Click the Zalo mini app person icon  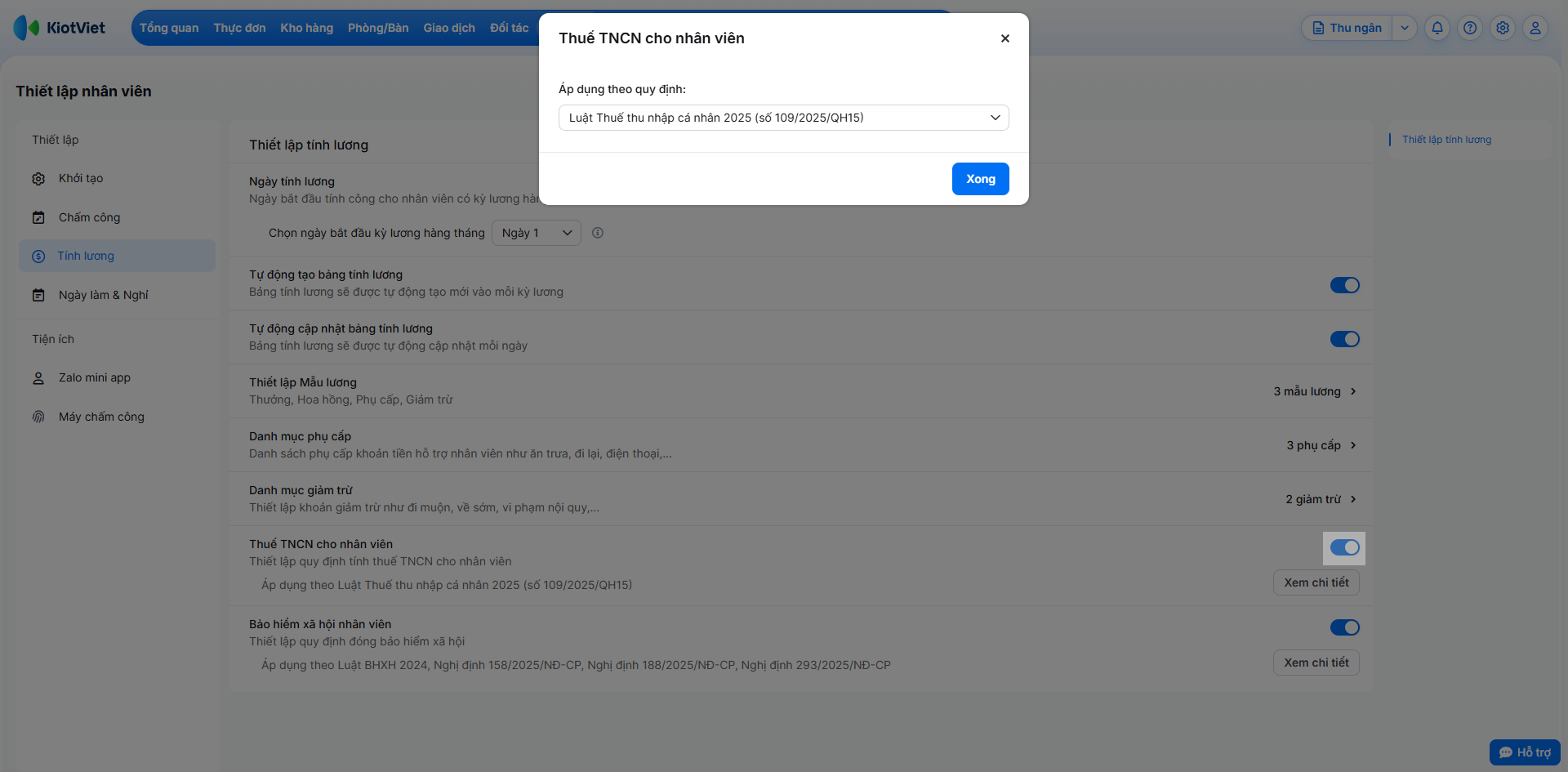click(x=38, y=378)
